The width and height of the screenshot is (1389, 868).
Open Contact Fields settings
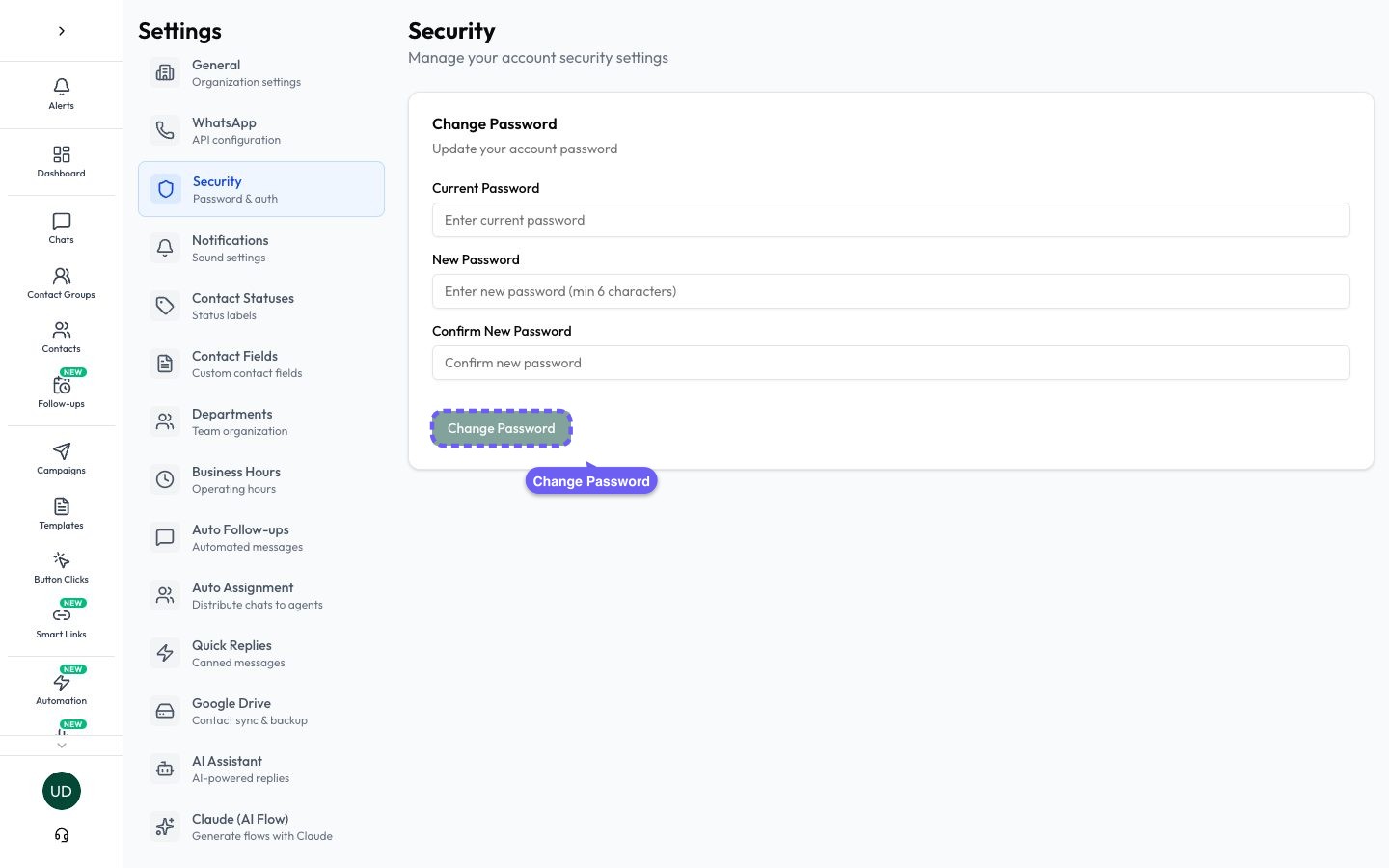coord(261,365)
